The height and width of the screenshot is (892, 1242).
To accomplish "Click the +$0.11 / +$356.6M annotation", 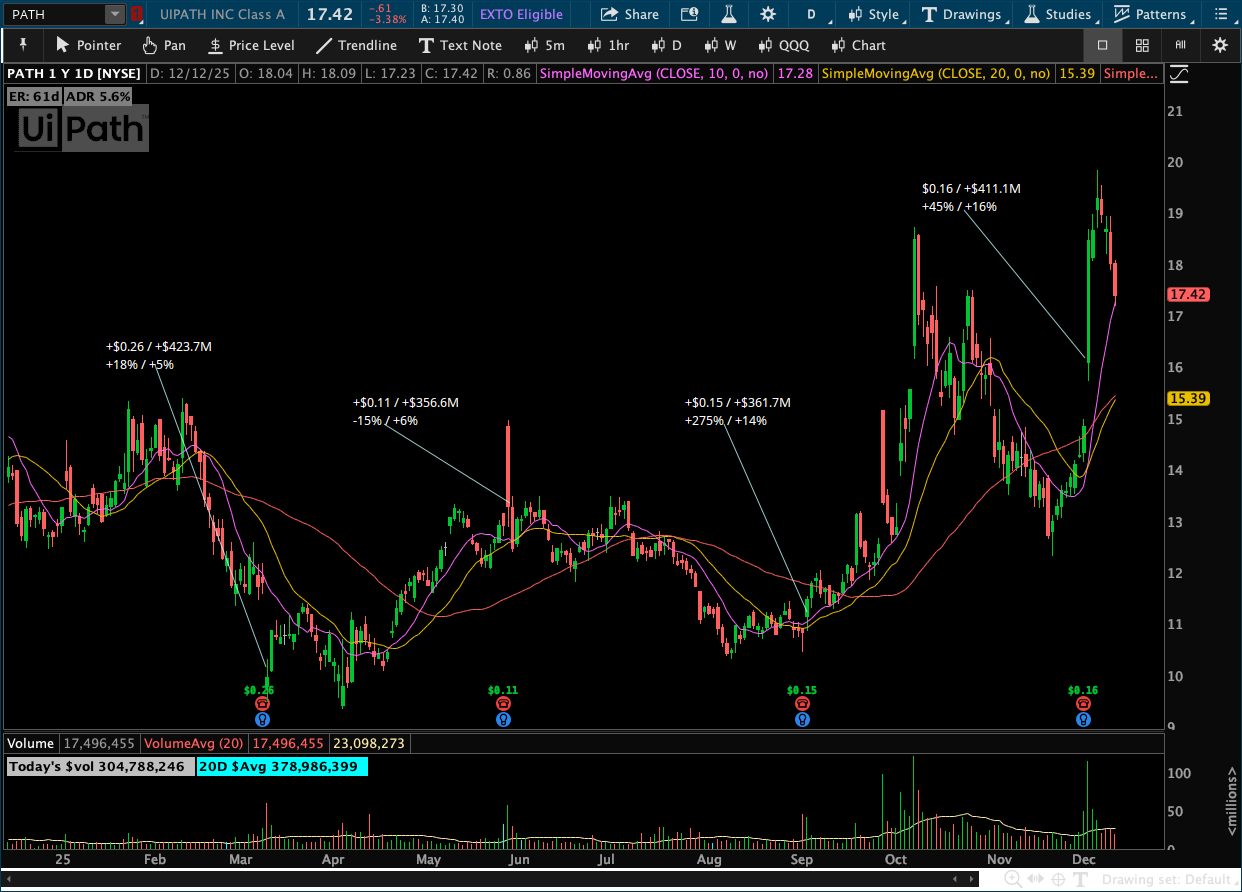I will [406, 403].
